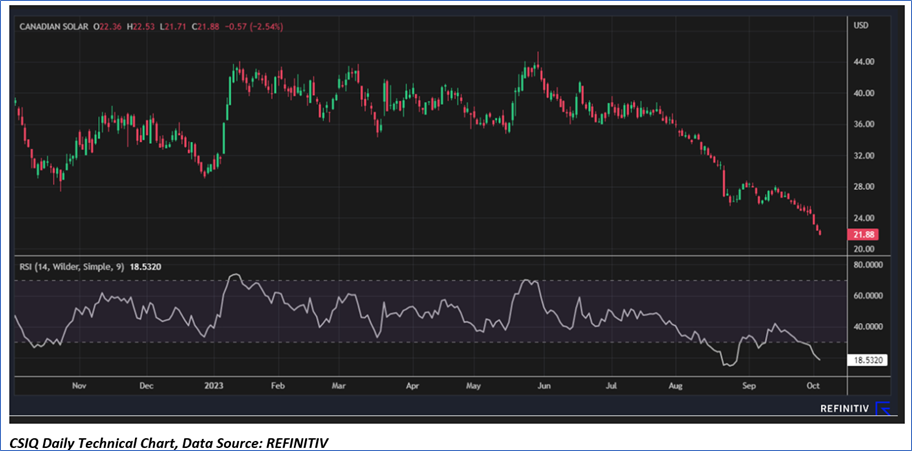The height and width of the screenshot is (451, 912).
Task: Select the Jun label on time axis
Action: (x=543, y=384)
